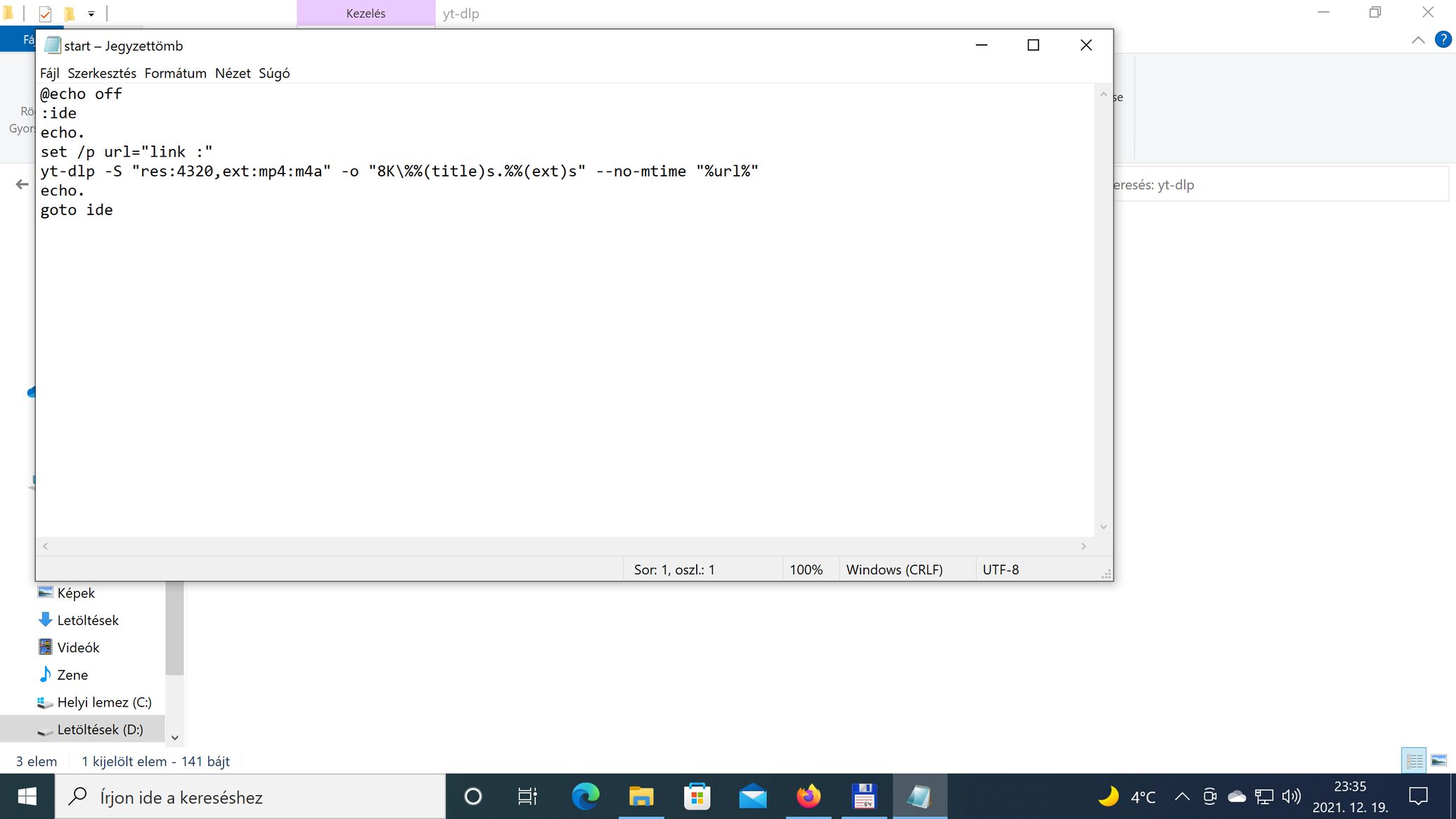The image size is (1456, 819).
Task: Open the Mail app icon
Action: [752, 797]
